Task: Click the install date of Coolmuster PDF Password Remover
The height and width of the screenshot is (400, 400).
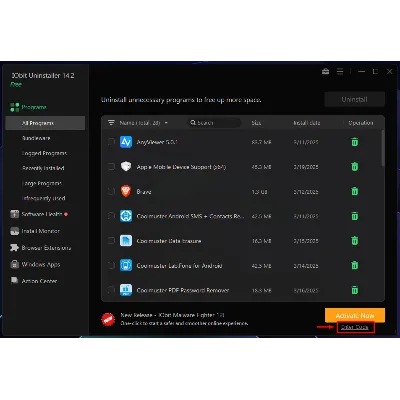Action: (306, 290)
